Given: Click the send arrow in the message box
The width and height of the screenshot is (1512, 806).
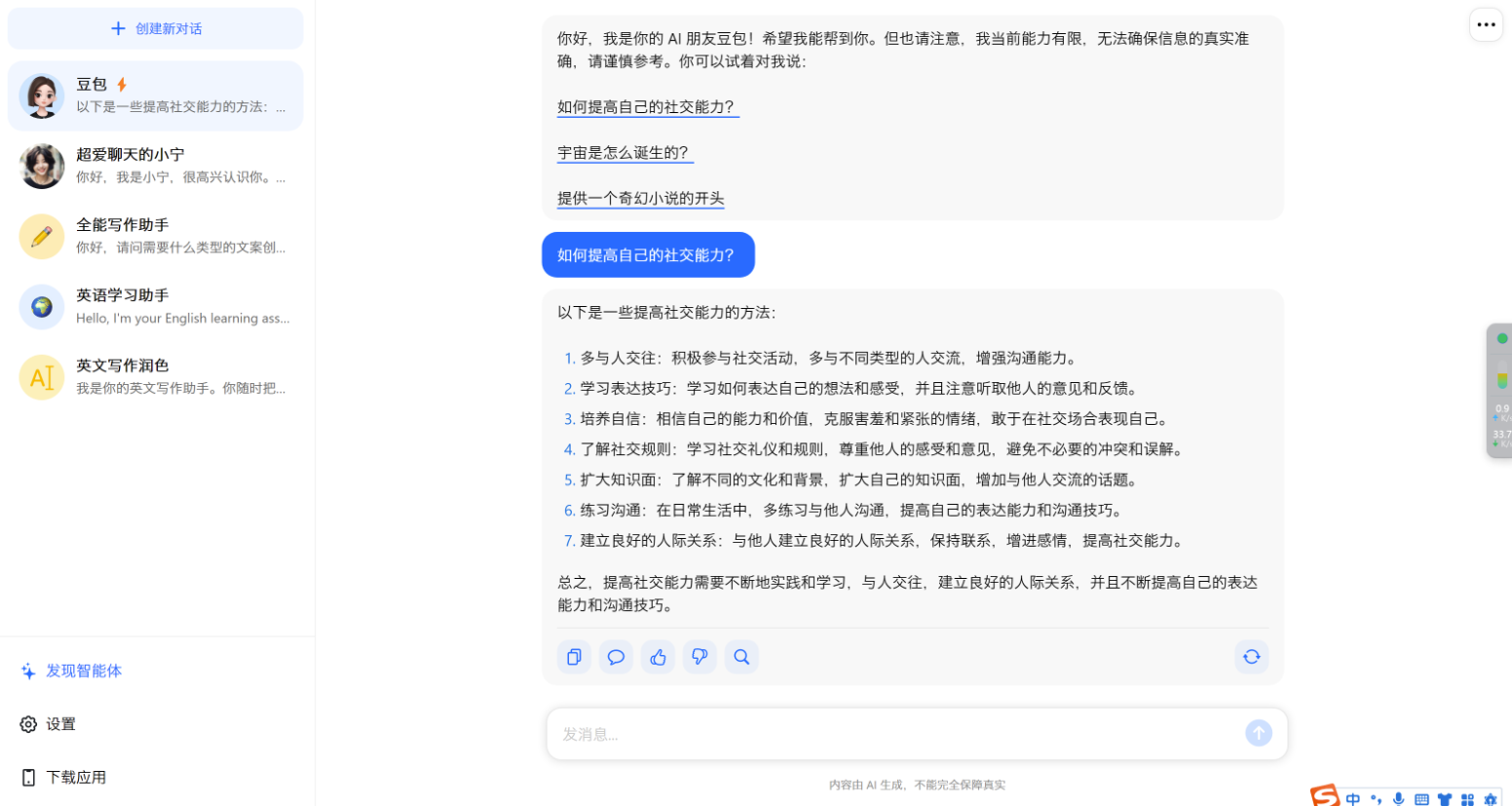Looking at the screenshot, I should click(1259, 733).
